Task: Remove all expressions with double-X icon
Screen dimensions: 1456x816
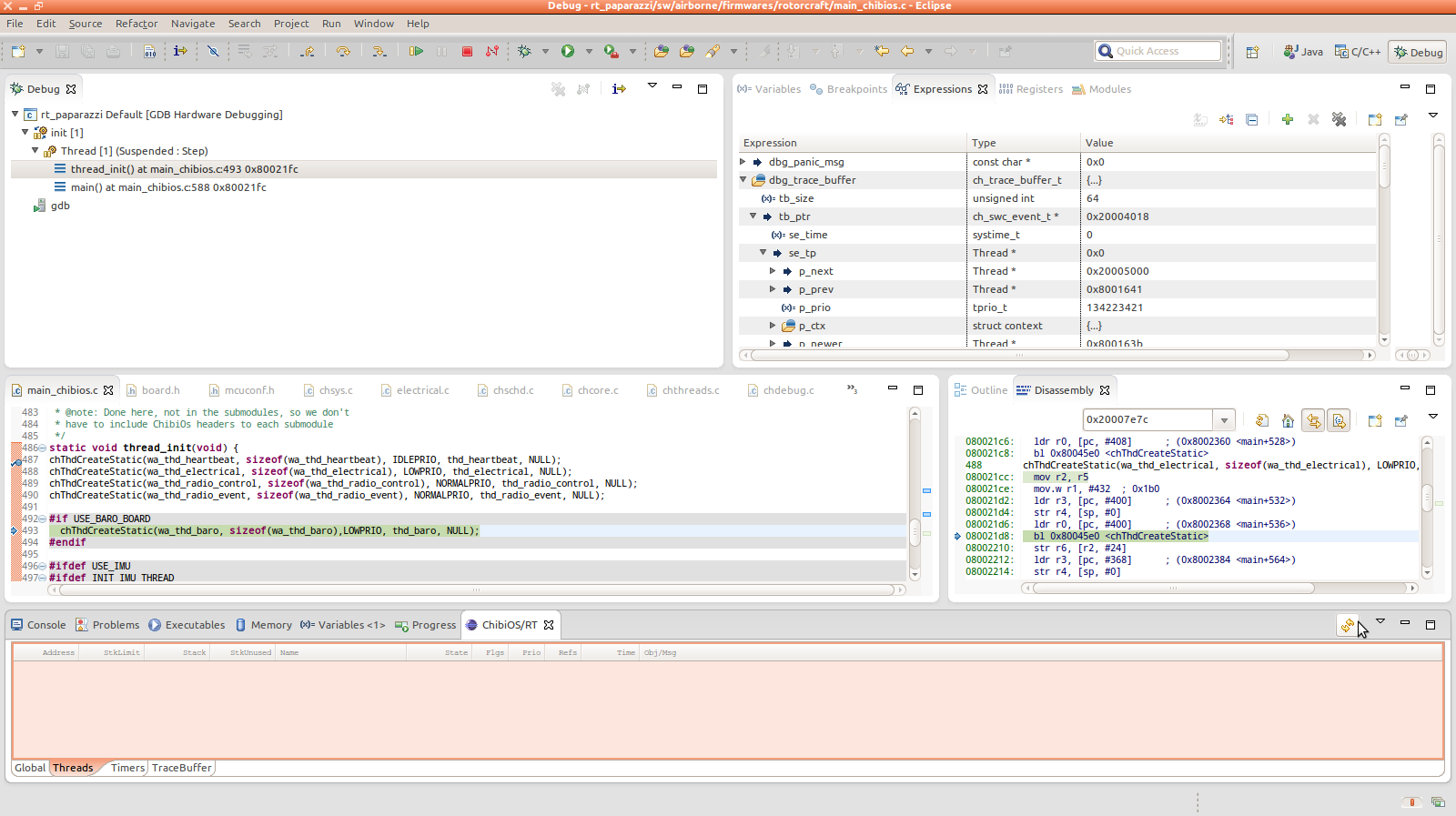Action: (x=1339, y=119)
